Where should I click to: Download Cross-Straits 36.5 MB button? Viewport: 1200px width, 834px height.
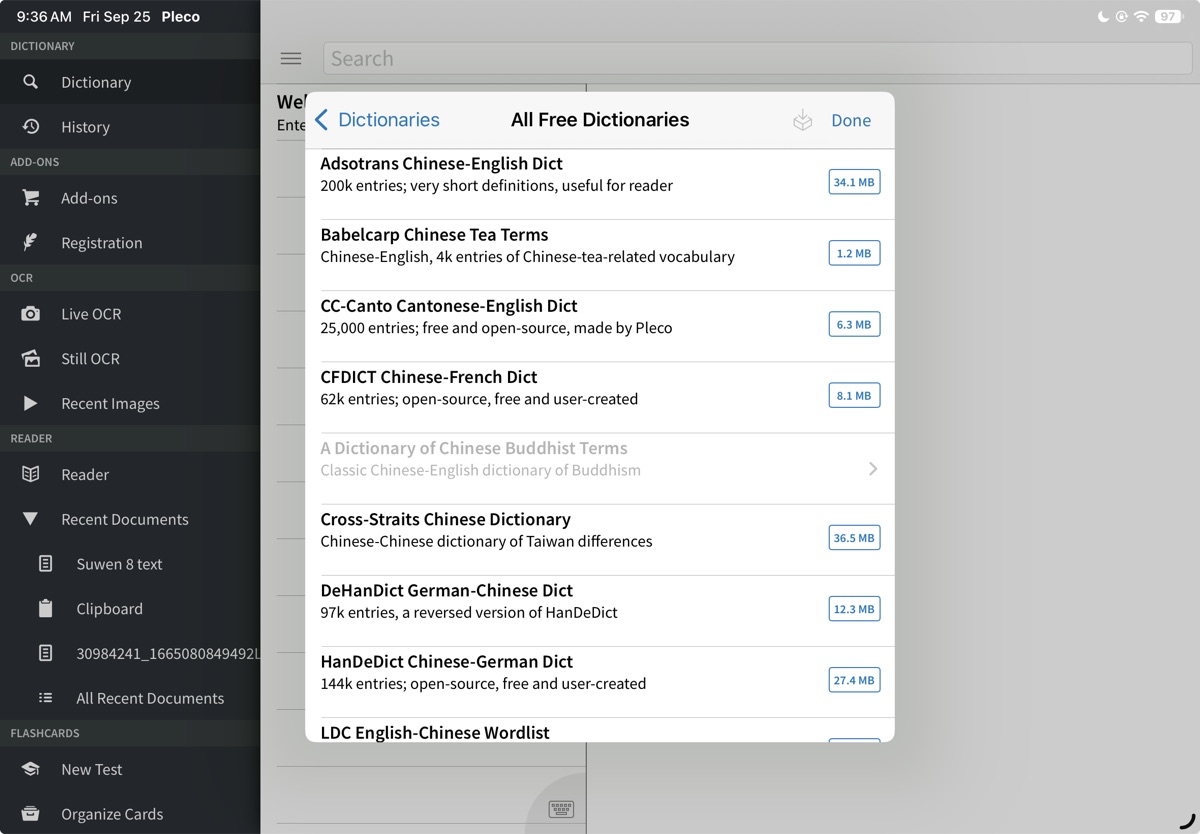[x=854, y=538]
